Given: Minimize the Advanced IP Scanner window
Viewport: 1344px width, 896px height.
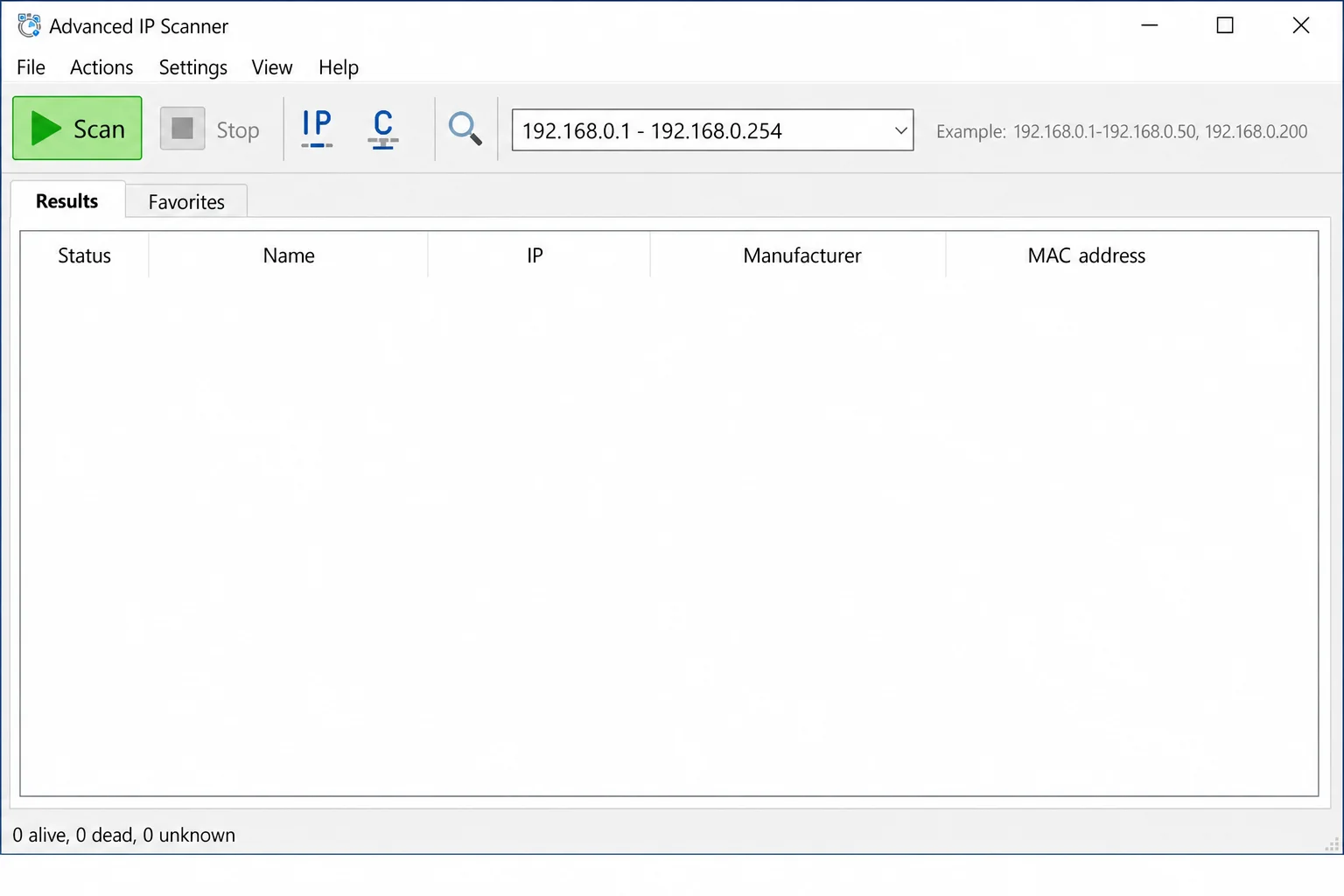Looking at the screenshot, I should (x=1150, y=25).
